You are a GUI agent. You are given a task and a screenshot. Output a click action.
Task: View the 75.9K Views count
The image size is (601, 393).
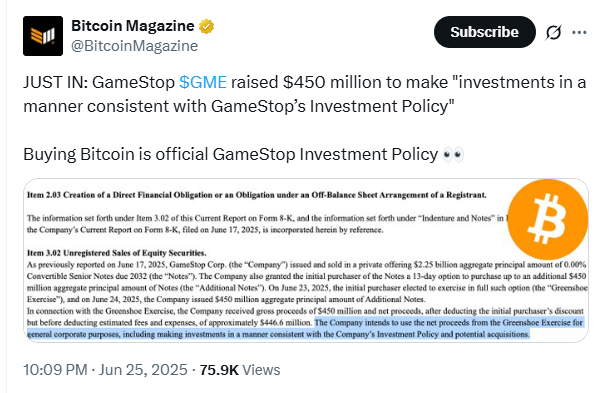tap(240, 370)
